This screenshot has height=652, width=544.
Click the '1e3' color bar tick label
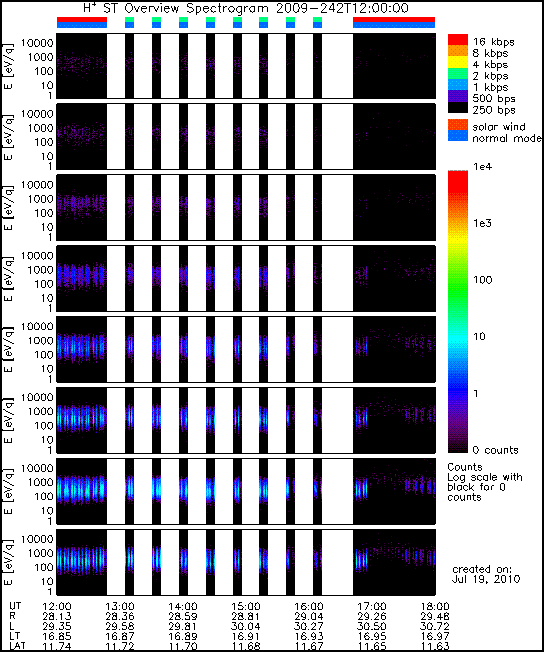482,223
